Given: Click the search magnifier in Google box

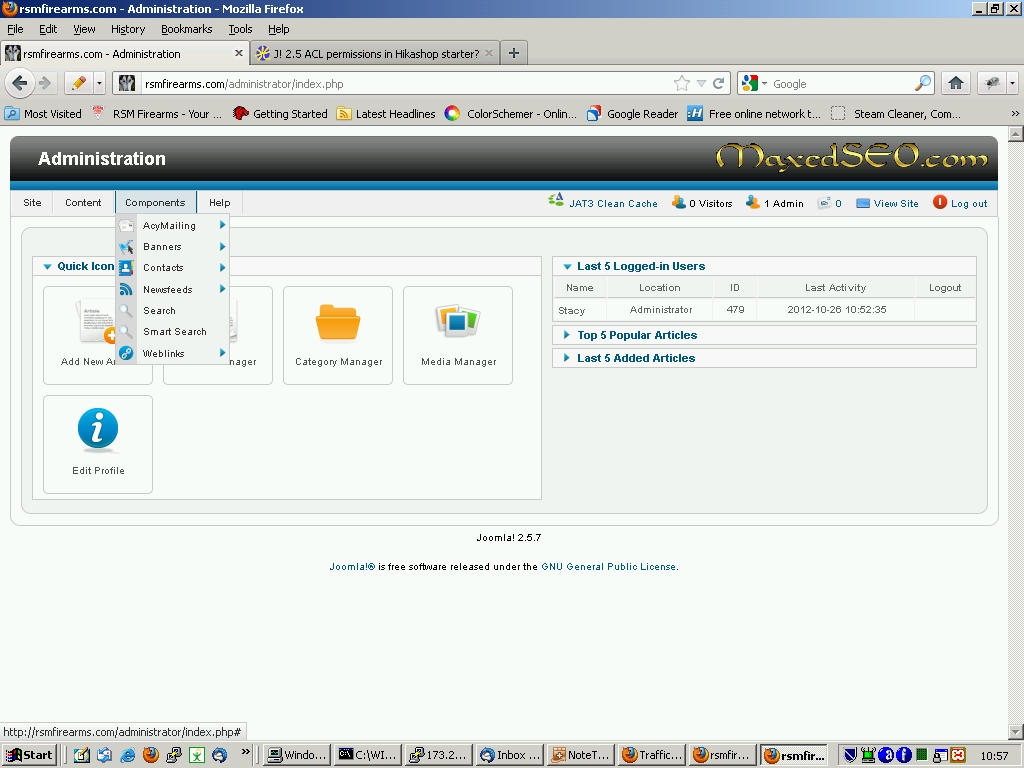Looking at the screenshot, I should (x=923, y=83).
